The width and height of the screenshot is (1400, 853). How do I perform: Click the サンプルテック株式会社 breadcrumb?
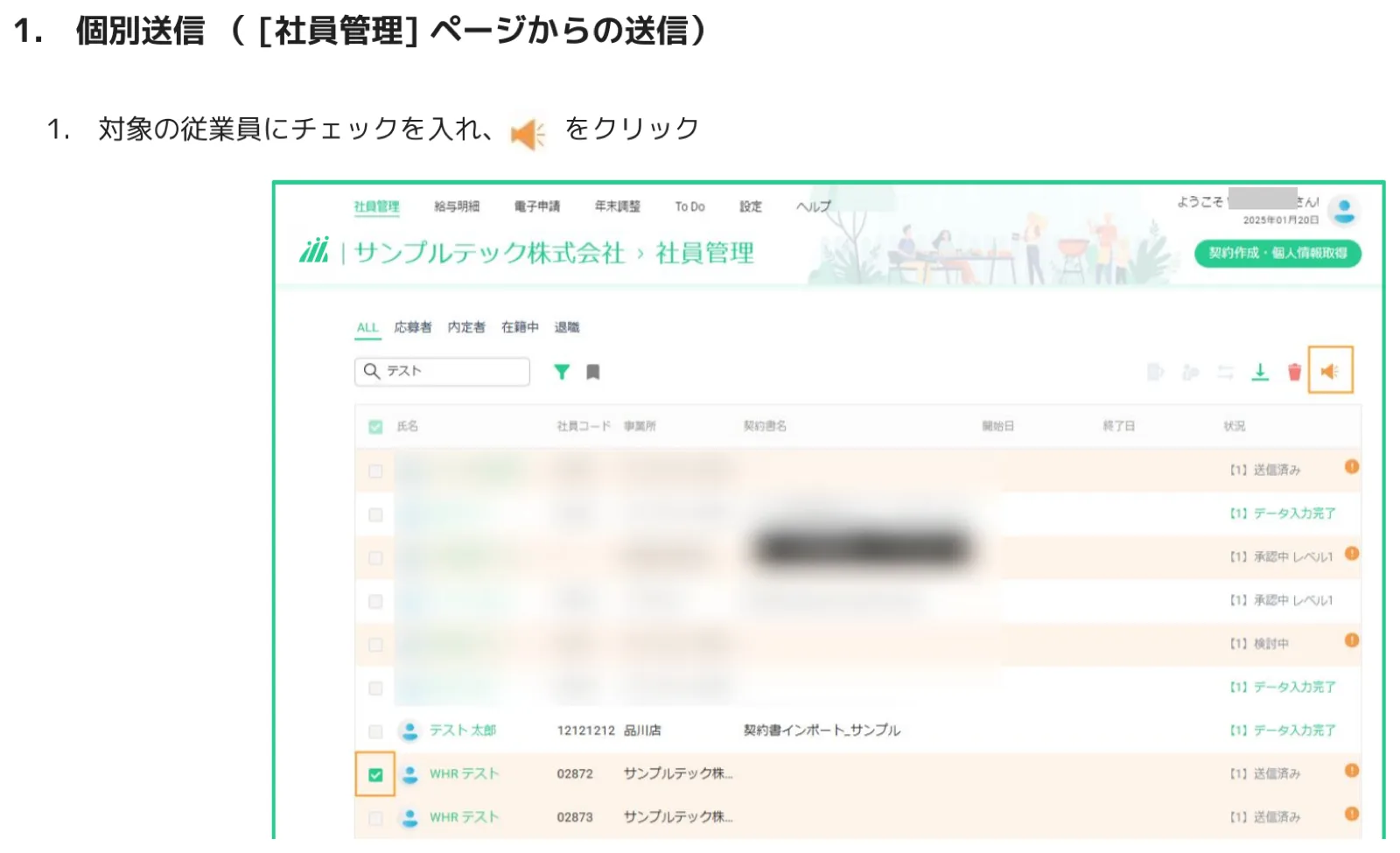point(489,253)
